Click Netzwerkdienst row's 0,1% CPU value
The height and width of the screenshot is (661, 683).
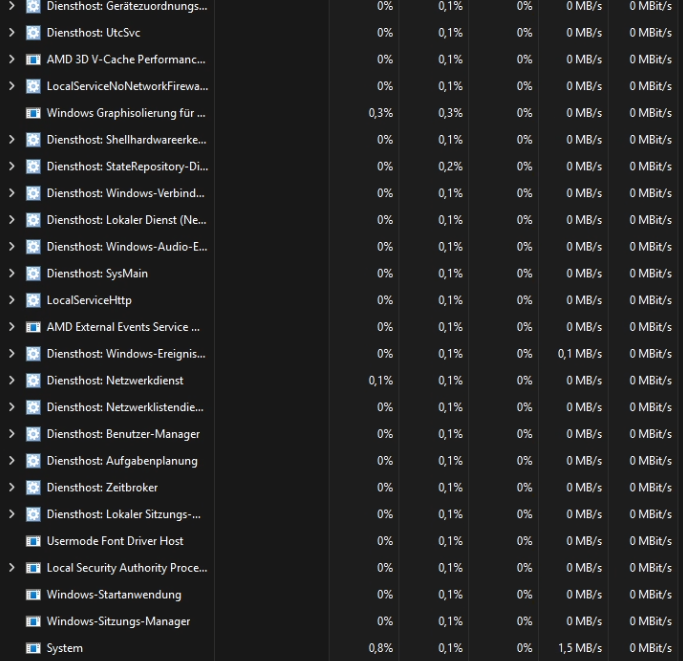(381, 380)
